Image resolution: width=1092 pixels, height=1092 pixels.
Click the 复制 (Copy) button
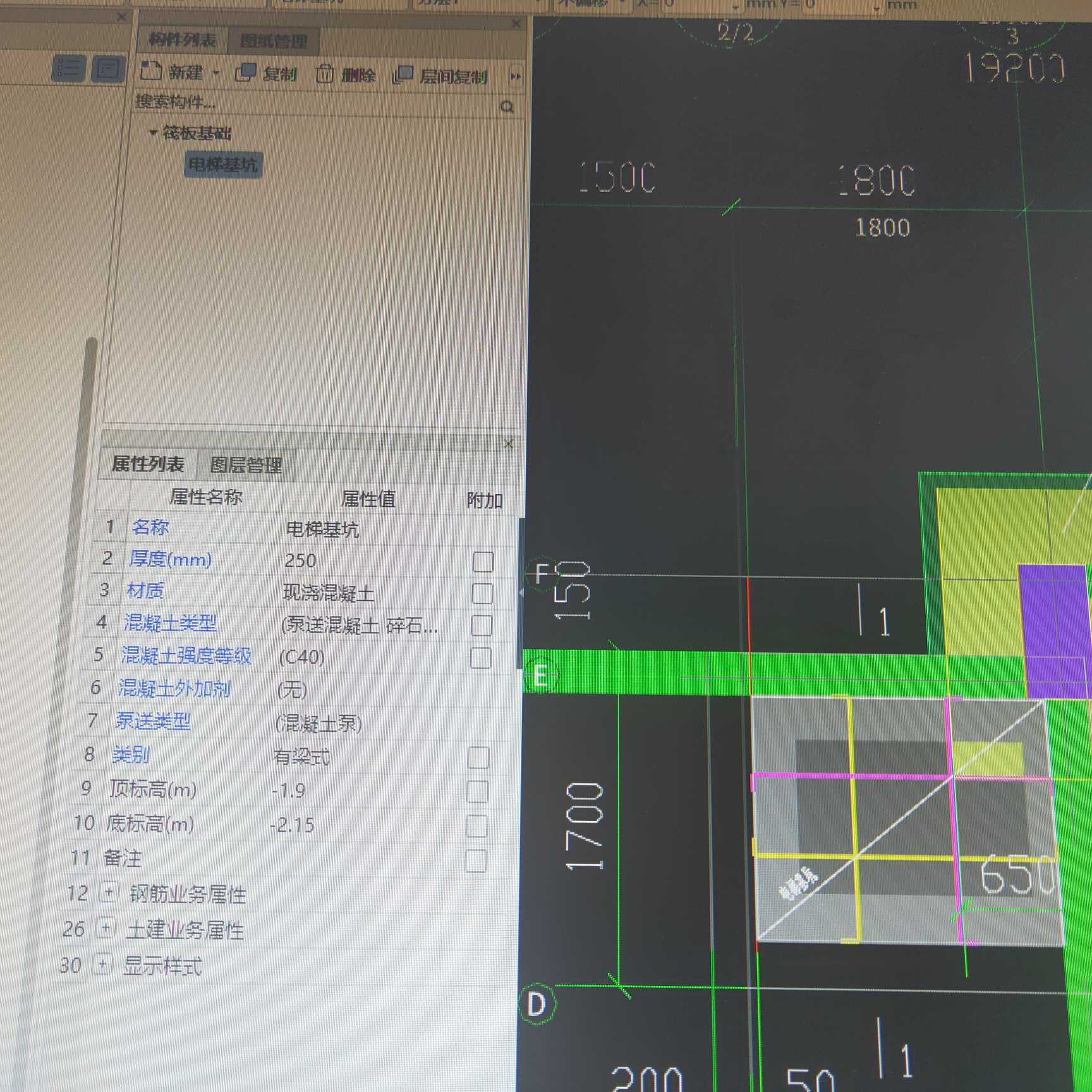click(265, 74)
